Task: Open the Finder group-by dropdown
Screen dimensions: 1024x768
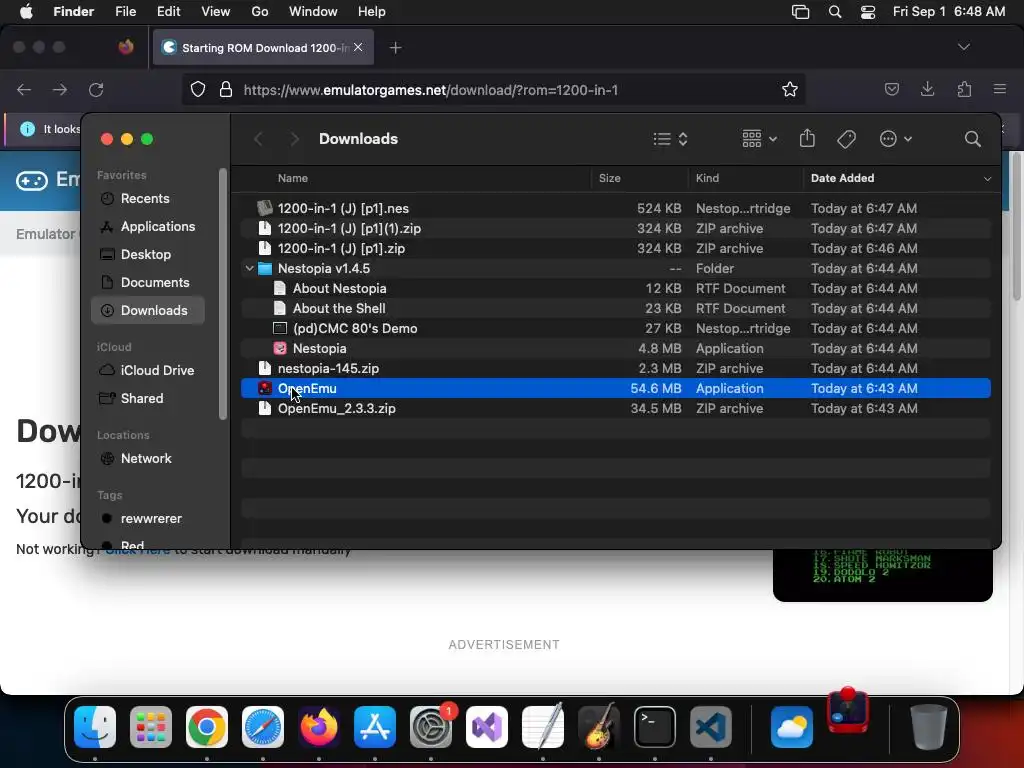Action: tap(760, 138)
